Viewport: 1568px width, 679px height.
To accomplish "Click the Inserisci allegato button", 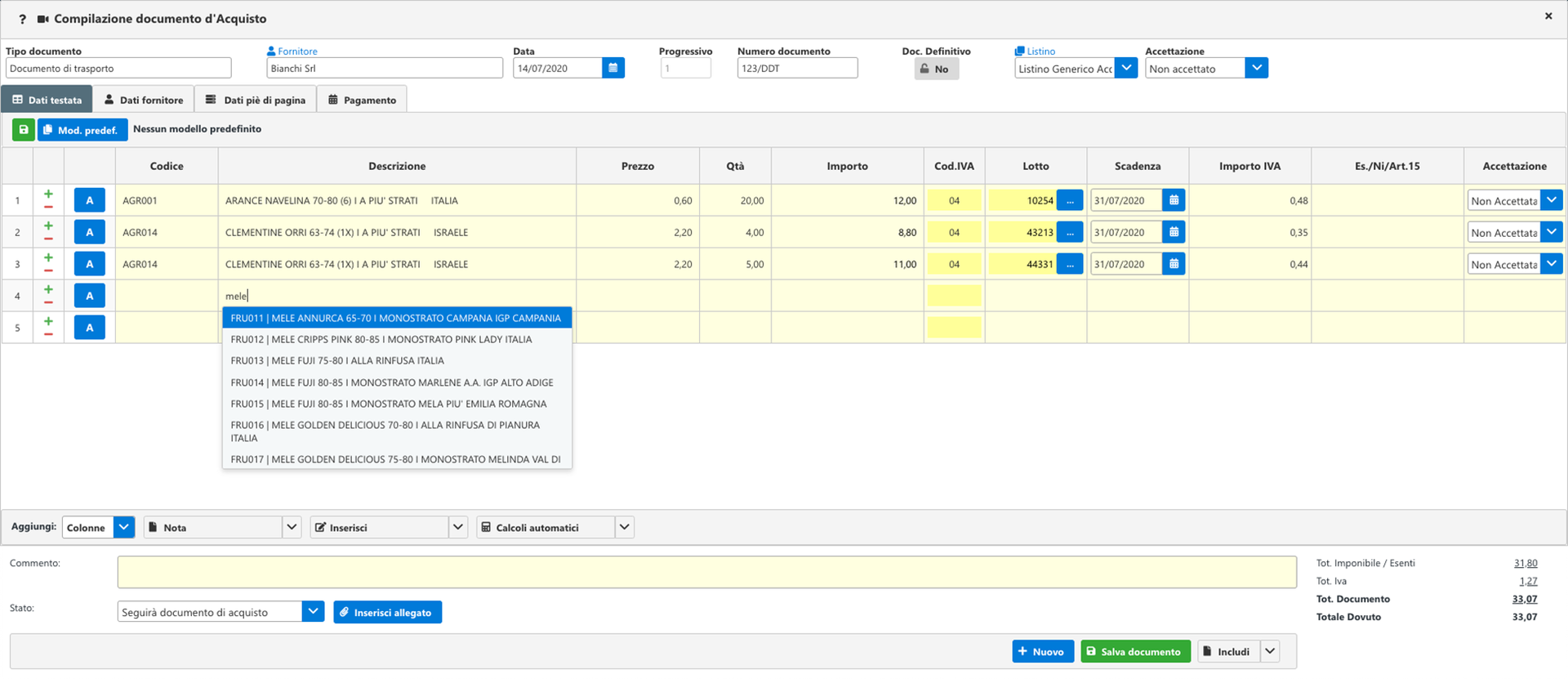I will 387,612.
